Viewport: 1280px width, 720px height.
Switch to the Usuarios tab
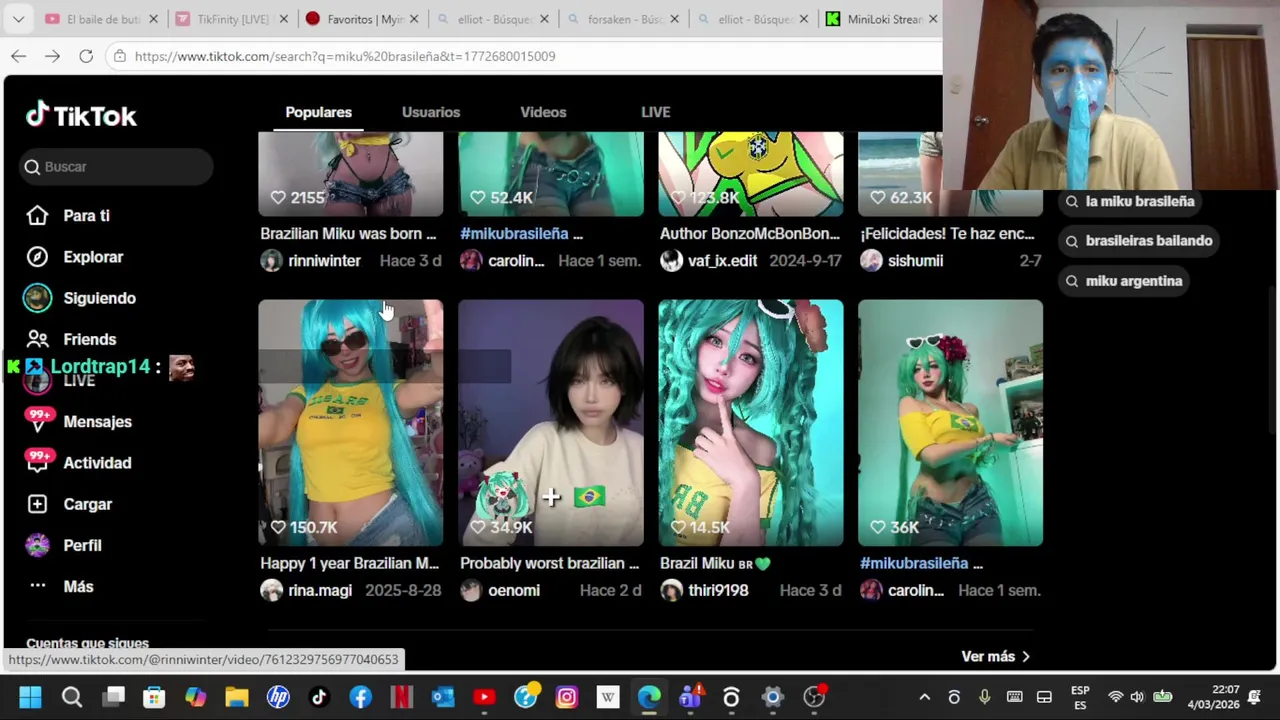pos(431,112)
